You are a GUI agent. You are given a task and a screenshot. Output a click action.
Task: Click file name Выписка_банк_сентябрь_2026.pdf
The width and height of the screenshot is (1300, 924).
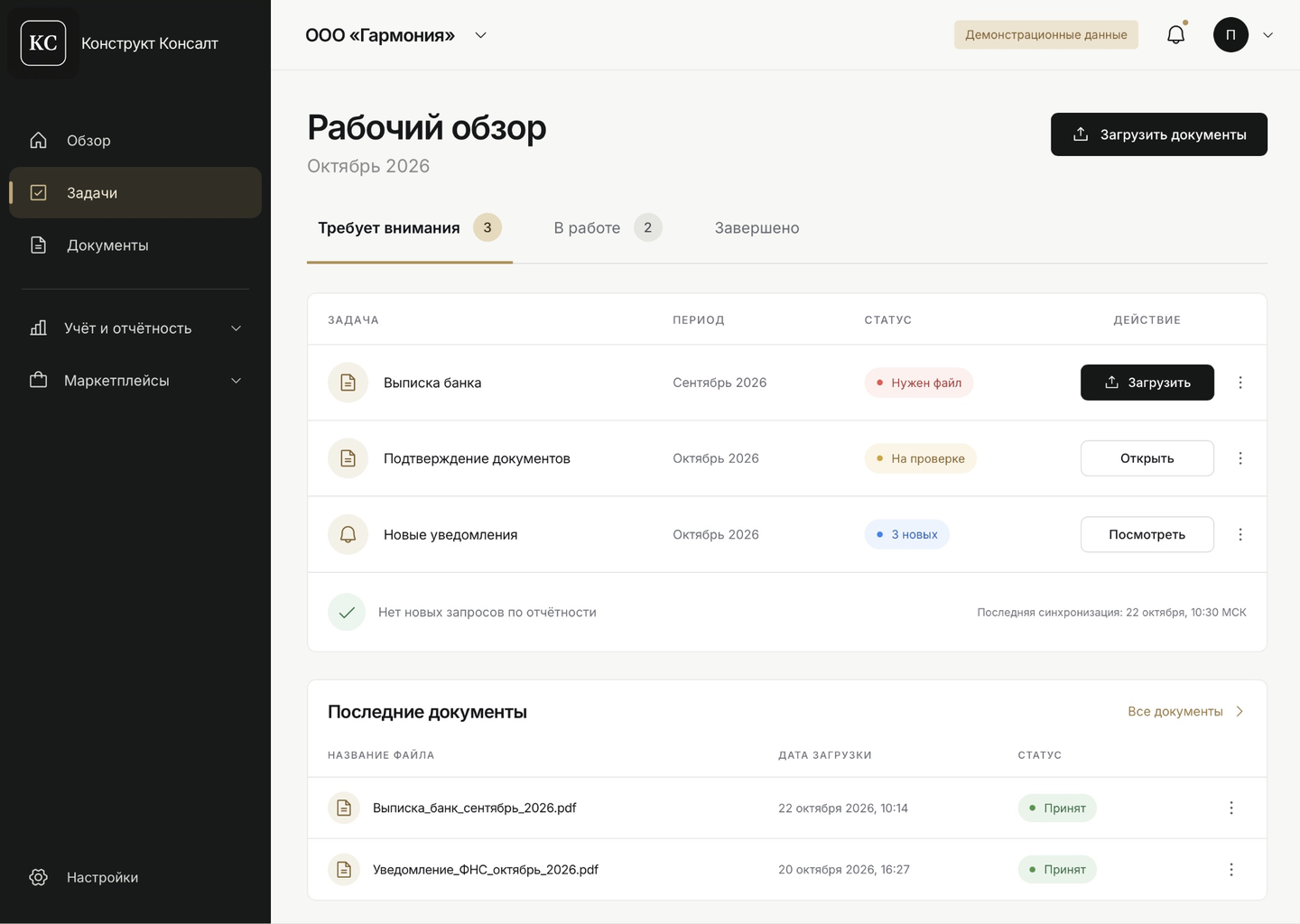pyautogui.click(x=475, y=808)
